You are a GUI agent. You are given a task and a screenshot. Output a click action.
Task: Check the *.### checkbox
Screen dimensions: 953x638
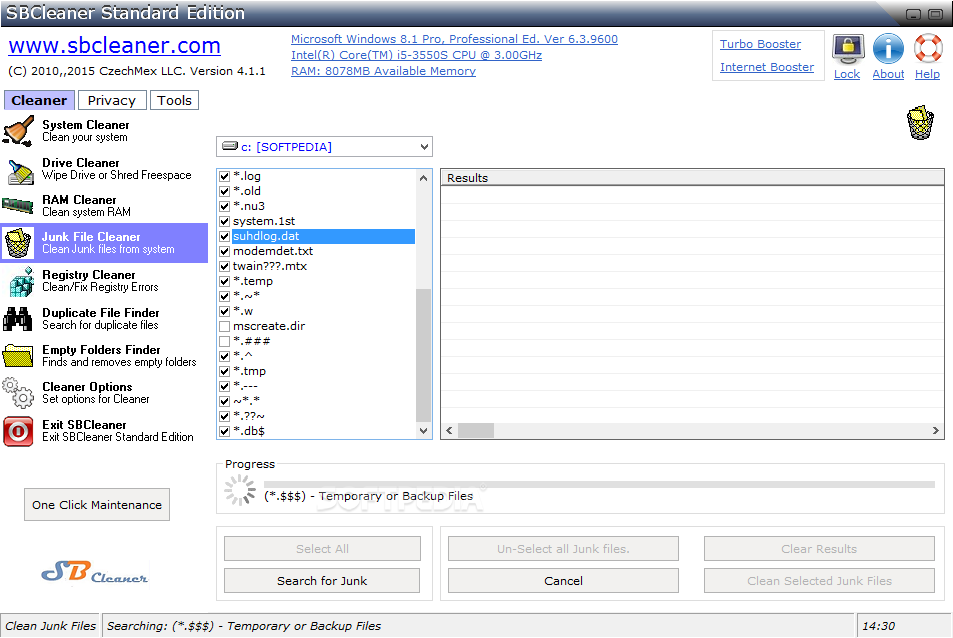224,341
